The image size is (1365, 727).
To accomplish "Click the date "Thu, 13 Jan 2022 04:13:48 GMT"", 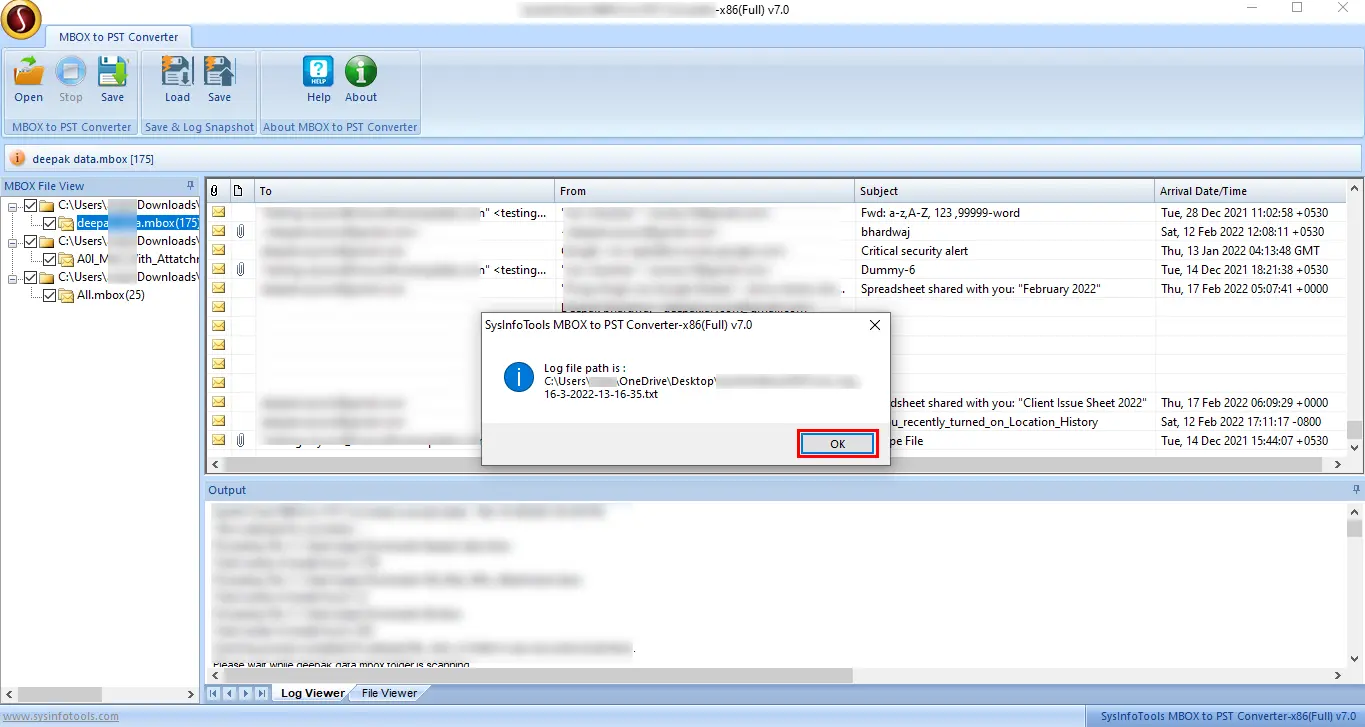I will pyautogui.click(x=1240, y=251).
